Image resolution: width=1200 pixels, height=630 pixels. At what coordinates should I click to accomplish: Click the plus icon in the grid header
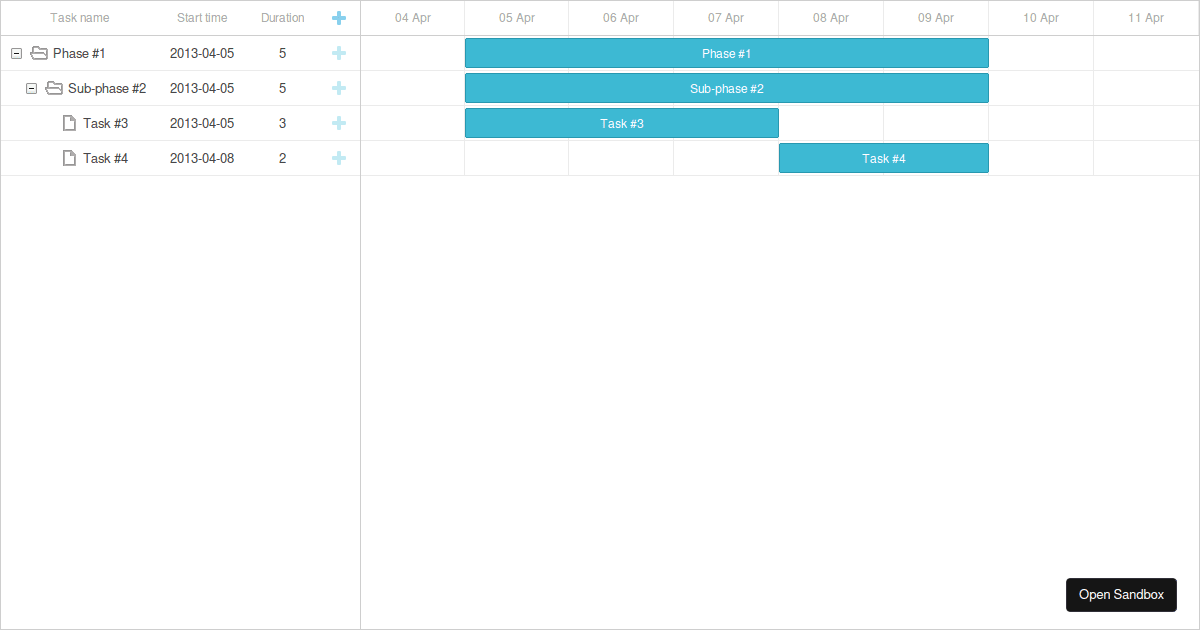(339, 18)
